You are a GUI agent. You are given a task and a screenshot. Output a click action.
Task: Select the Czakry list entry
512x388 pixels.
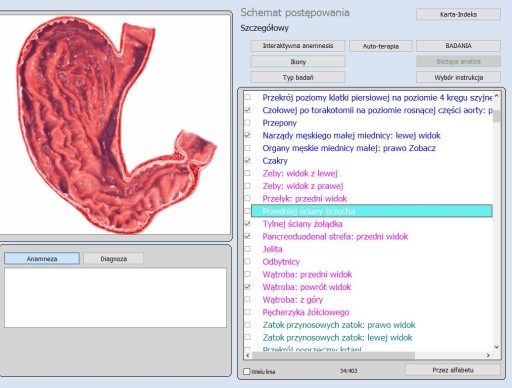pyautogui.click(x=275, y=161)
